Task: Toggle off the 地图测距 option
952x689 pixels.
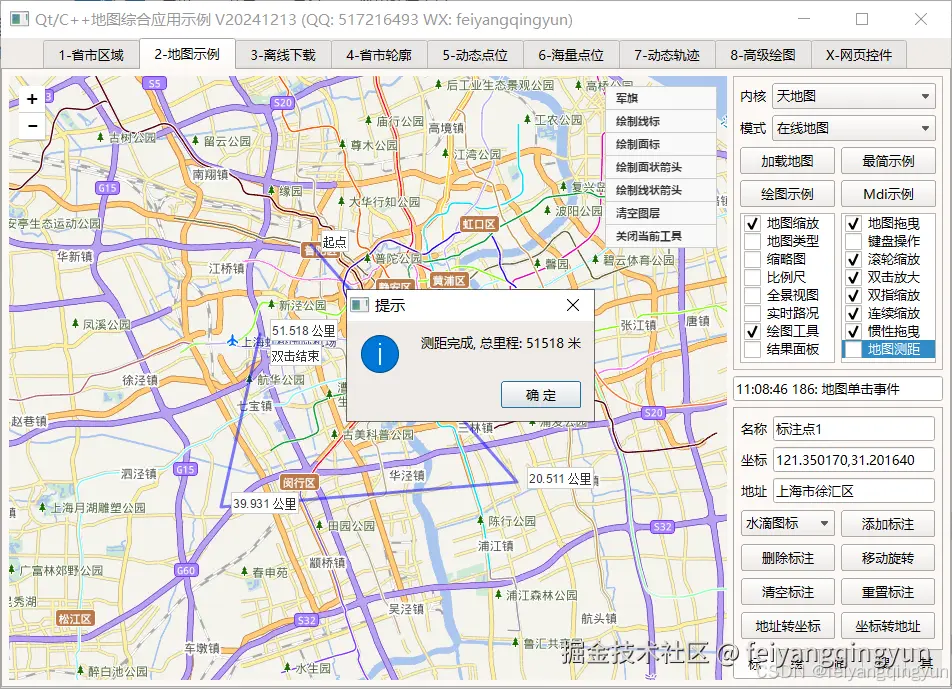Action: click(x=852, y=349)
